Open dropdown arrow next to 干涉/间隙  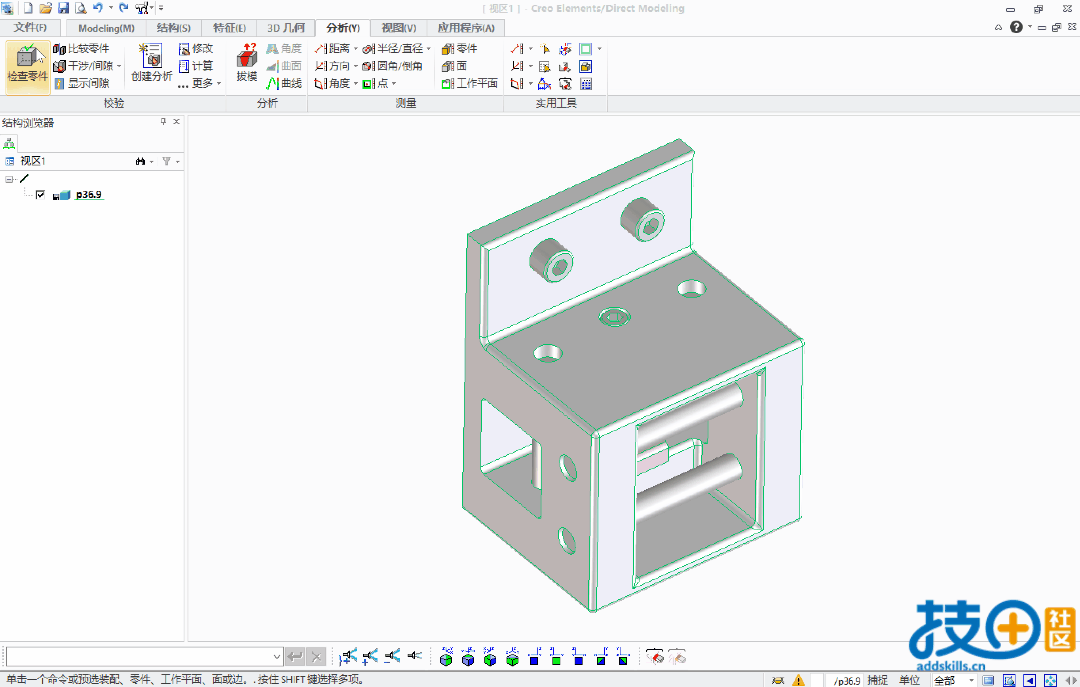click(x=119, y=66)
